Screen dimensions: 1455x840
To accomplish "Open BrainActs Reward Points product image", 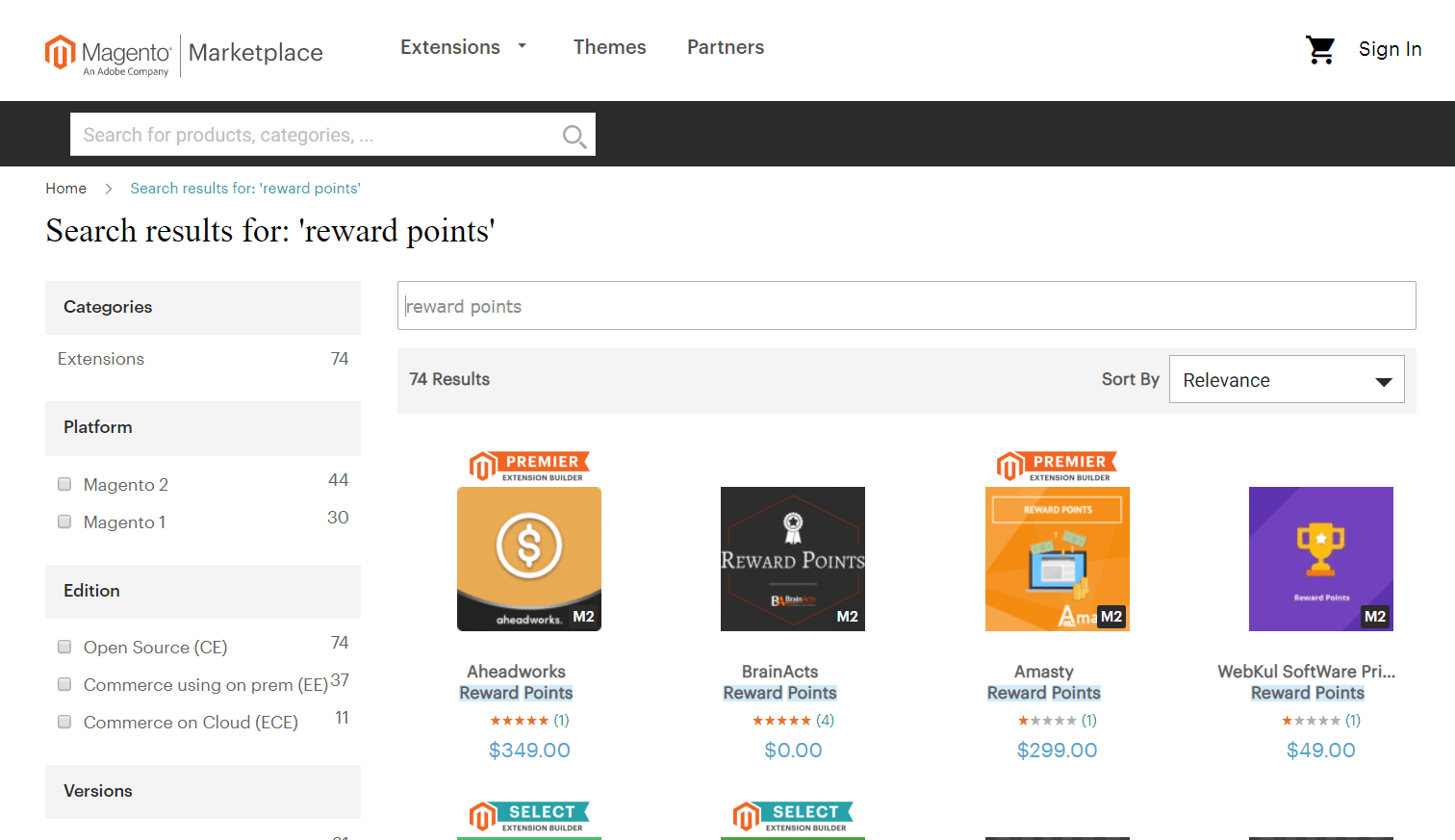I will click(x=793, y=559).
